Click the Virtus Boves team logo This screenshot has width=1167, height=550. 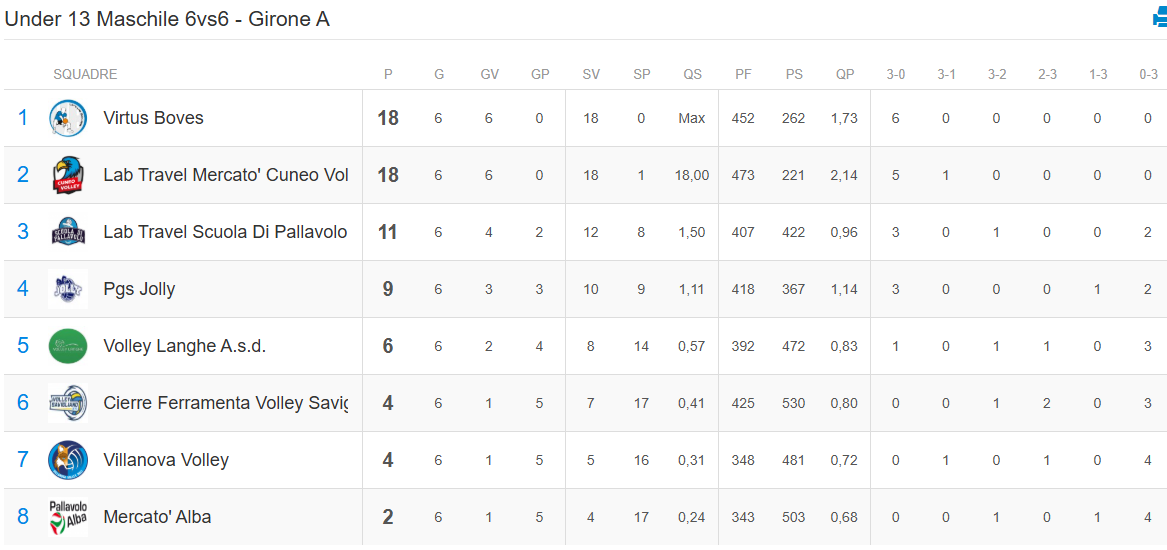(68, 119)
